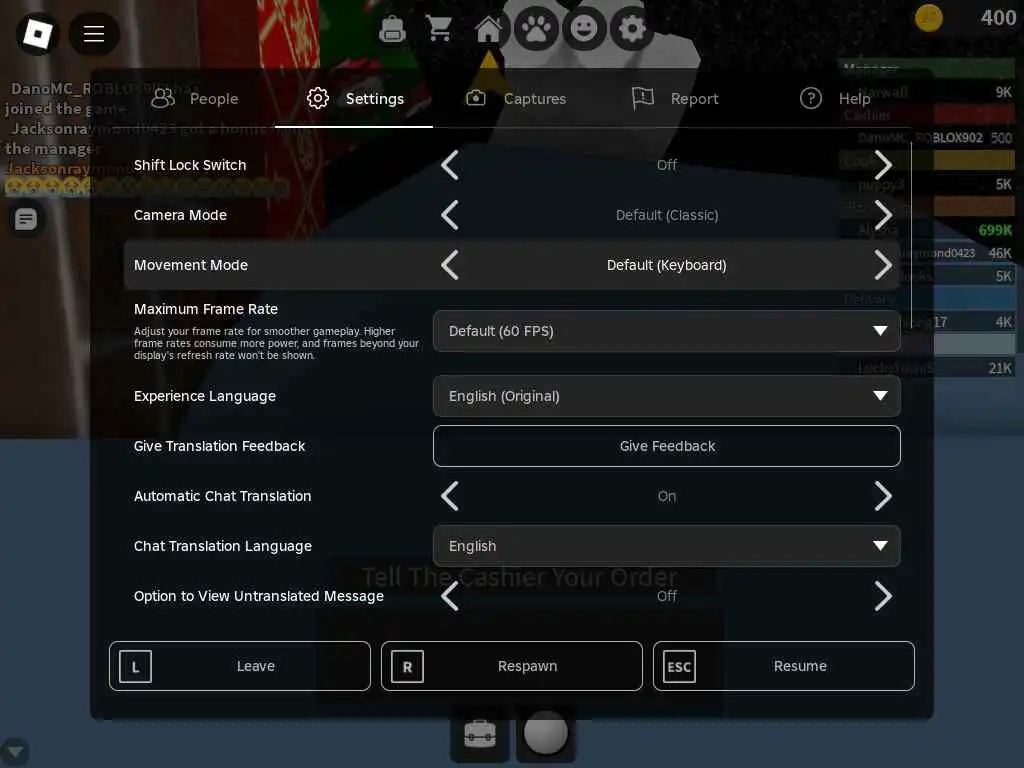Viewport: 1024px width, 768px height.
Task: Click the Experience Language label
Action: coord(205,396)
